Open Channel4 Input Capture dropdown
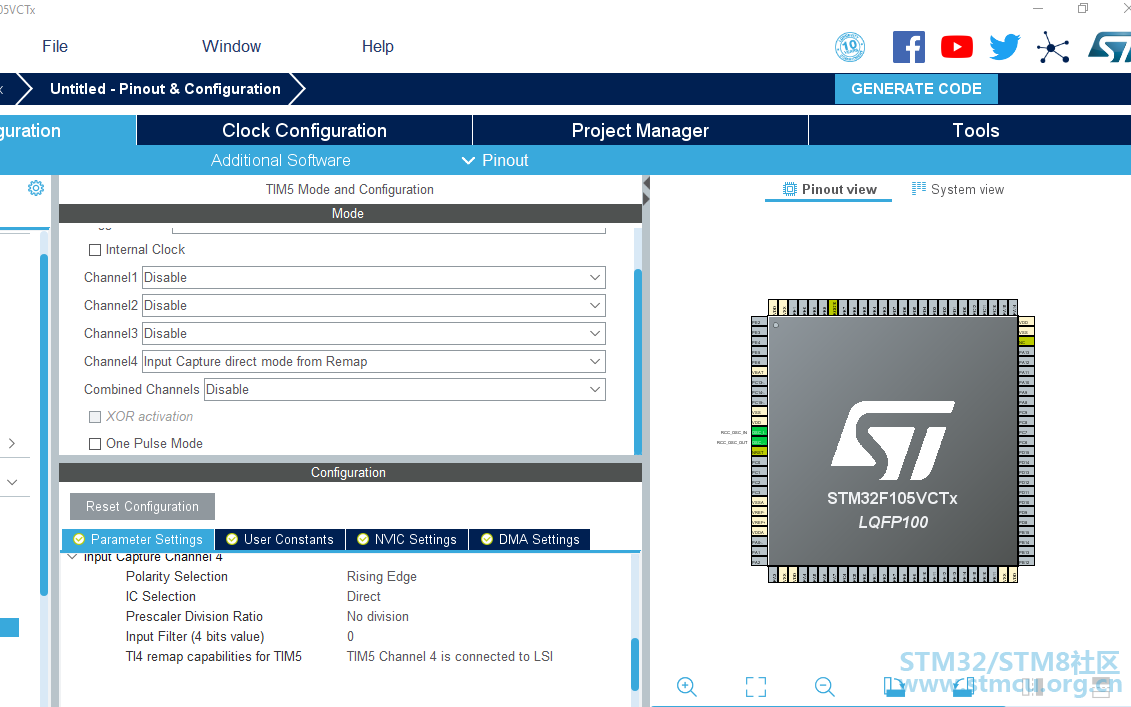 pyautogui.click(x=374, y=361)
